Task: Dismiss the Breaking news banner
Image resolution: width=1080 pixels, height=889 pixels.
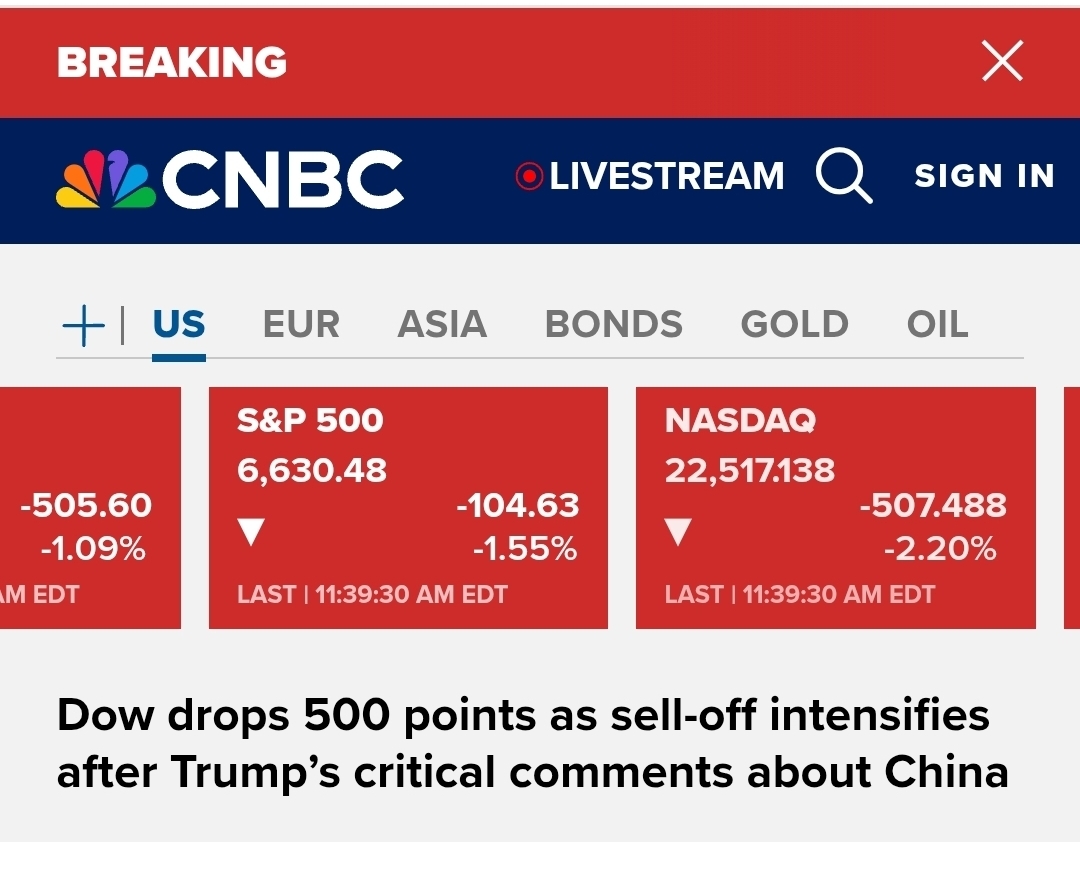Action: [1002, 61]
